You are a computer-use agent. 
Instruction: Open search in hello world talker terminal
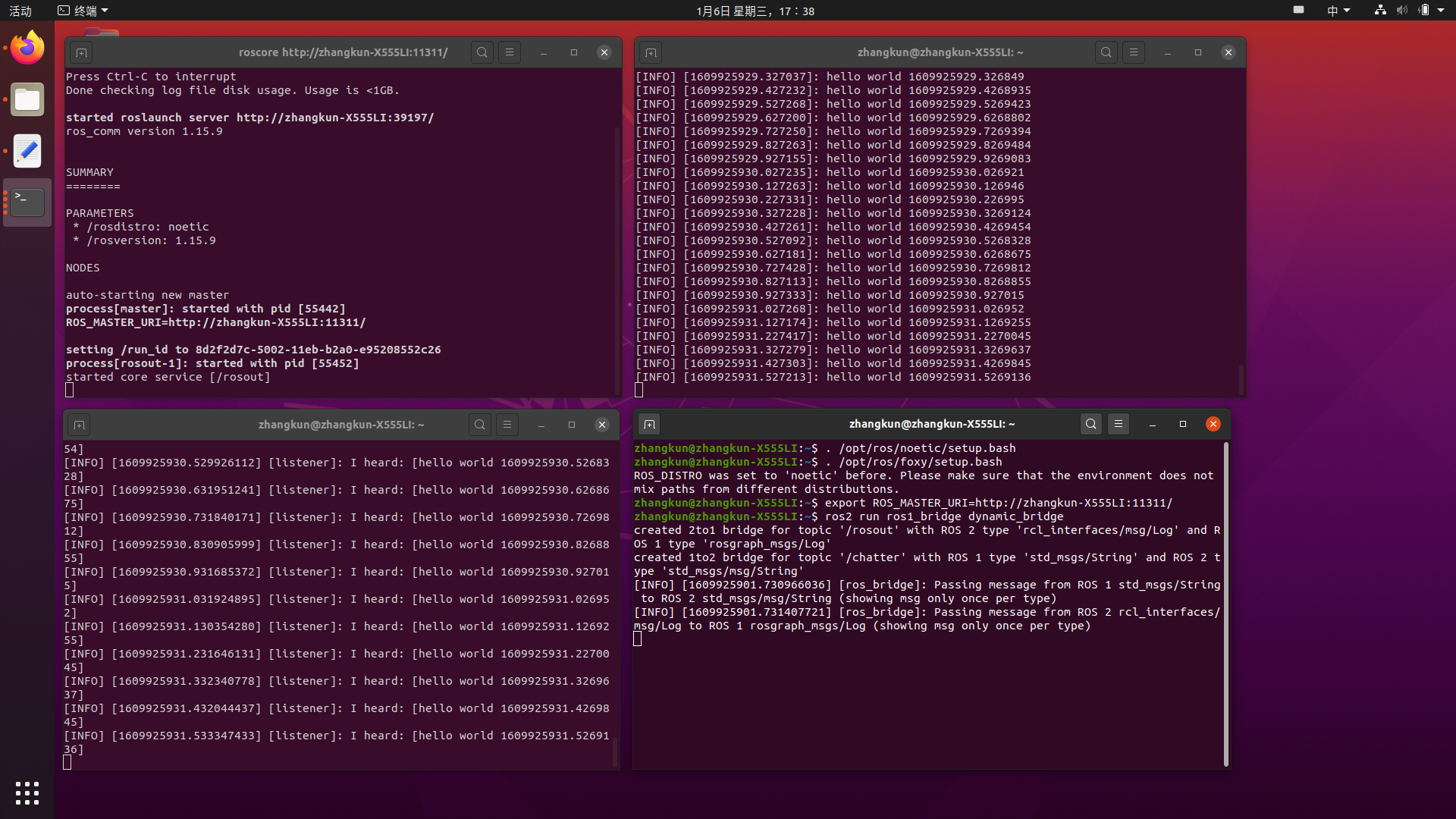pyautogui.click(x=1106, y=52)
